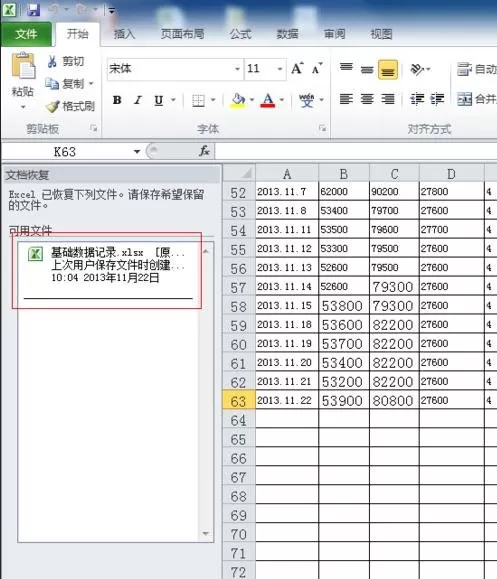Switch to the 数据 data tab
This screenshot has width=497, height=579.
click(287, 34)
